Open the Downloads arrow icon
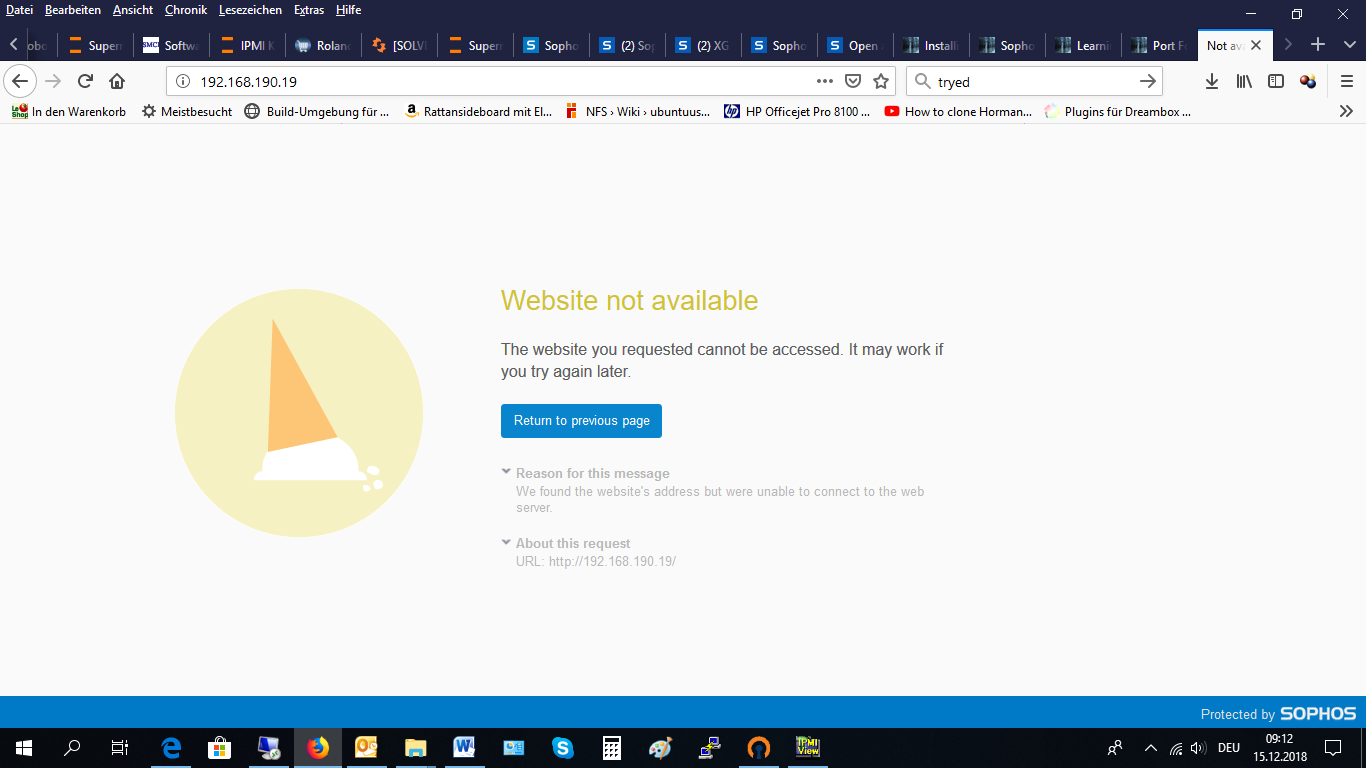This screenshot has height=768, width=1366. click(1211, 81)
